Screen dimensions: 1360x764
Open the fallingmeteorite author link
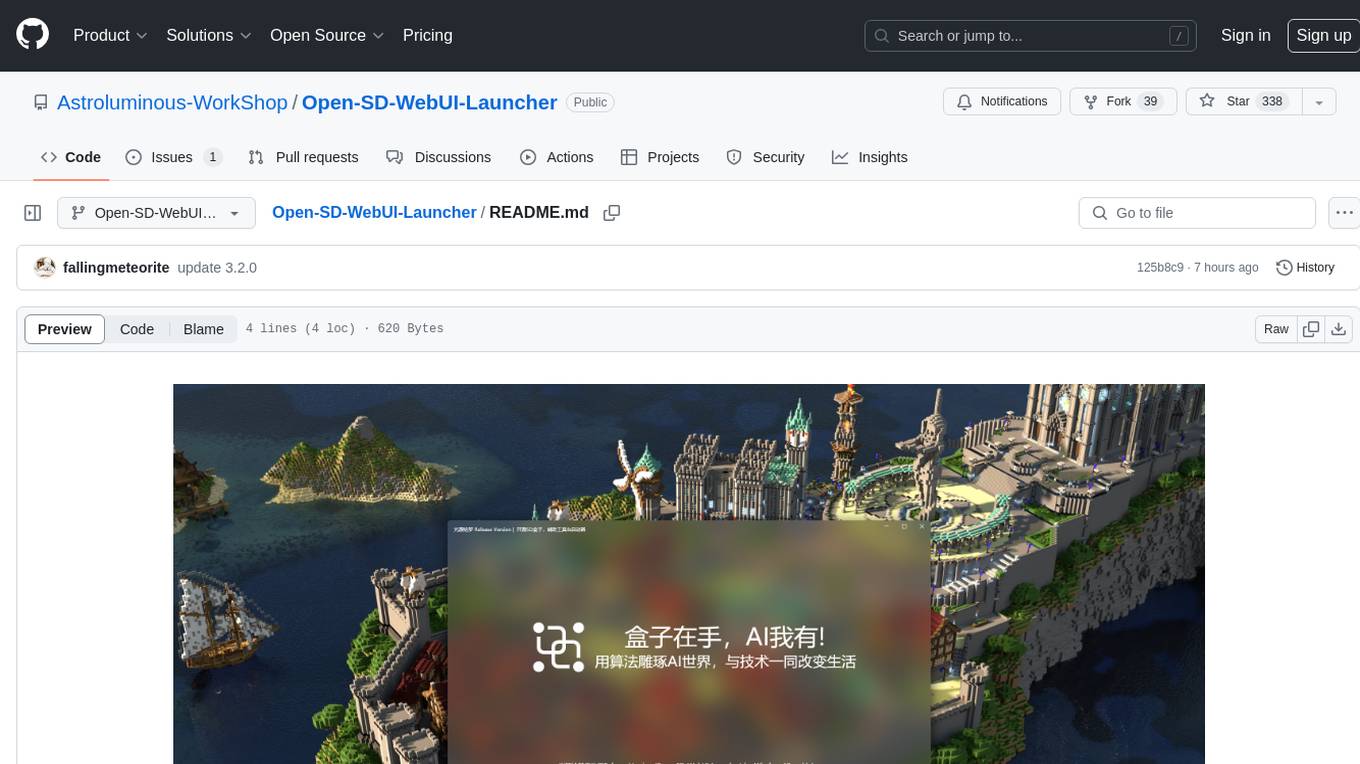[116, 267]
